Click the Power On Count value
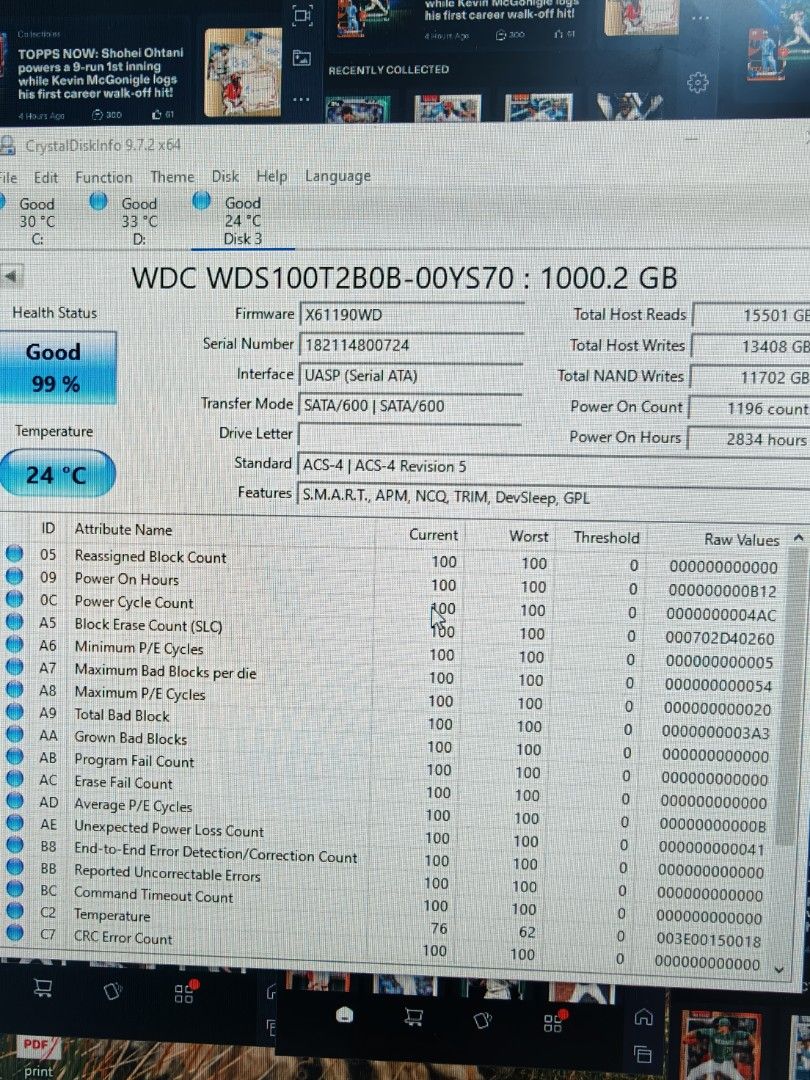This screenshot has width=810, height=1080. [749, 408]
